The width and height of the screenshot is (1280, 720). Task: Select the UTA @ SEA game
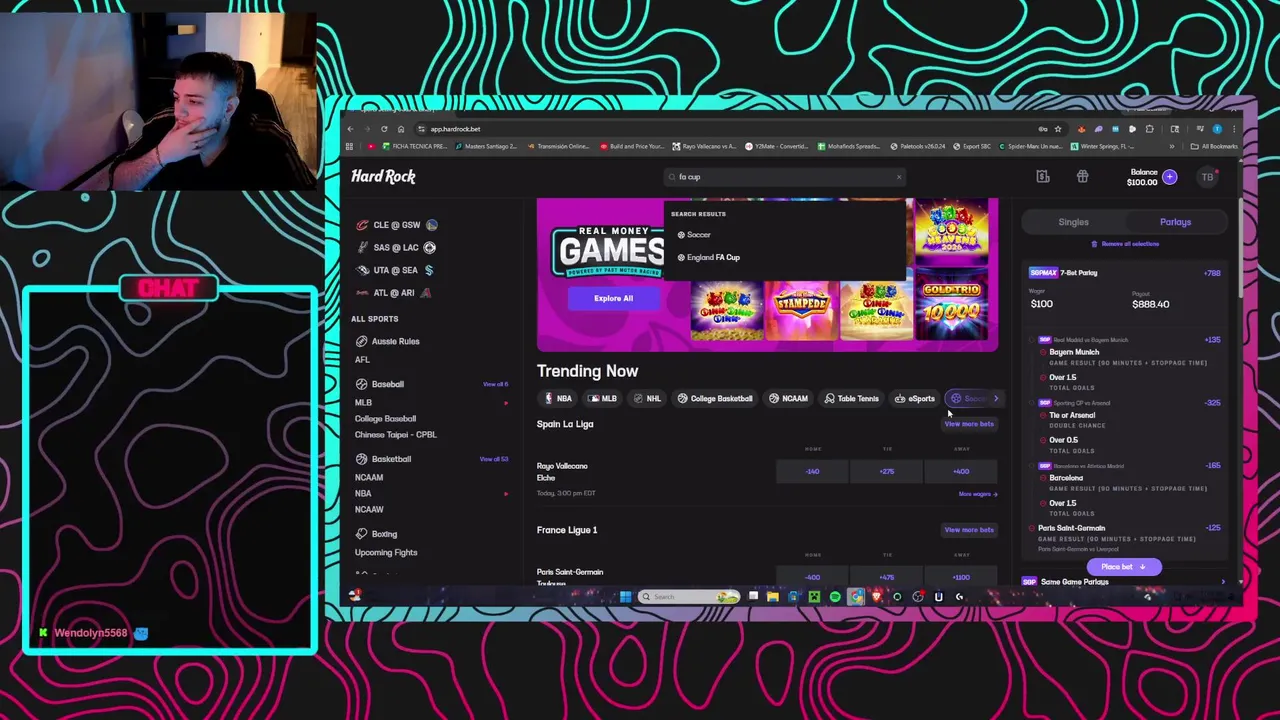[x=396, y=270]
